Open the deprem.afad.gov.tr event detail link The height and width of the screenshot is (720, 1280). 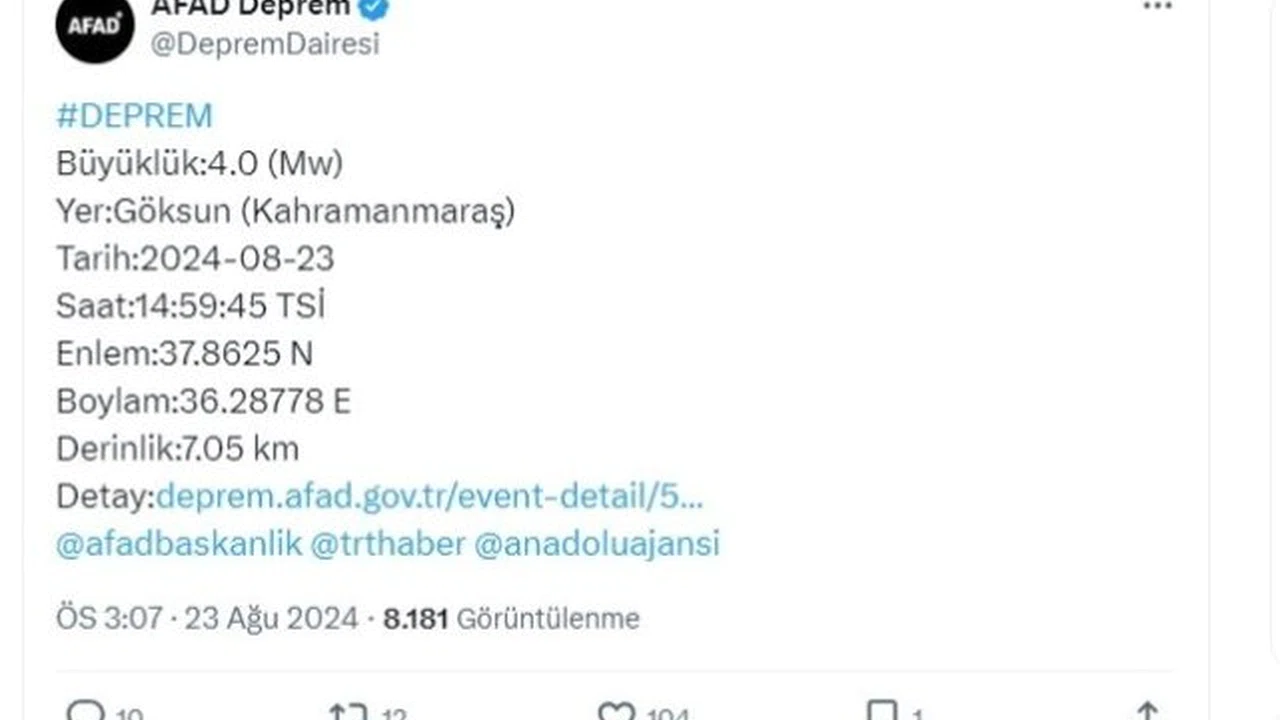click(429, 496)
